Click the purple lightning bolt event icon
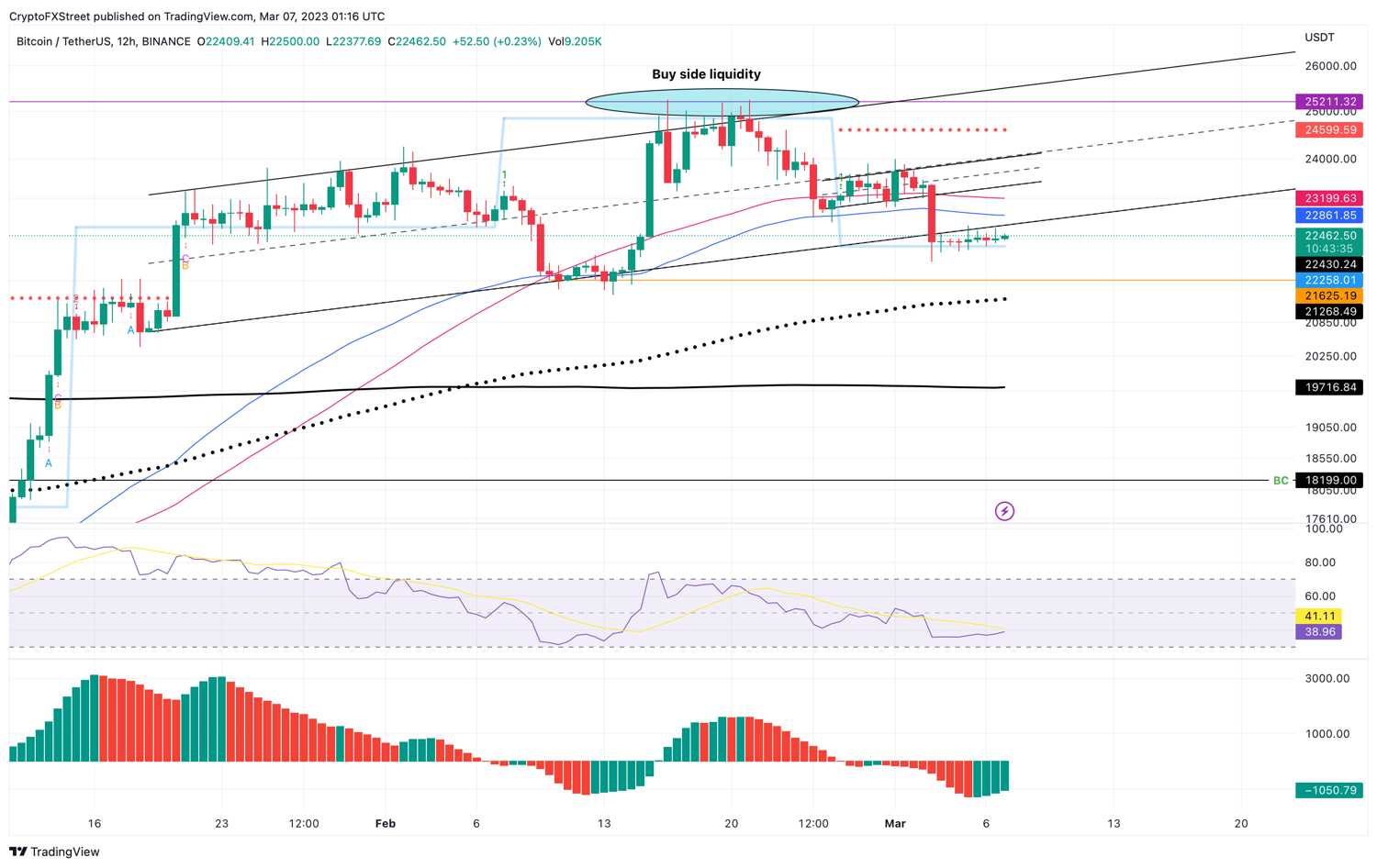The height and width of the screenshot is (868, 1377). pos(1004,511)
